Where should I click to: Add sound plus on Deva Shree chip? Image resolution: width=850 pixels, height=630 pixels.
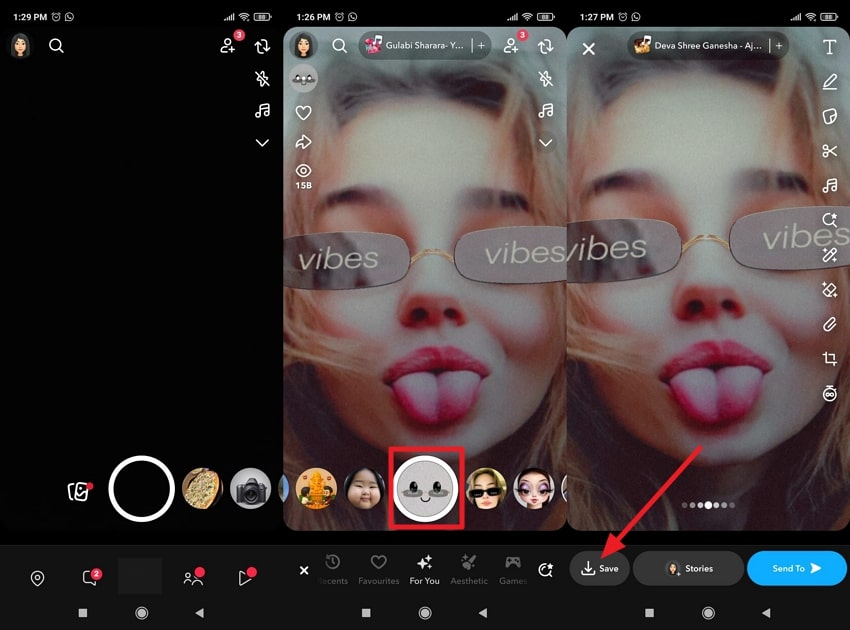[x=779, y=46]
